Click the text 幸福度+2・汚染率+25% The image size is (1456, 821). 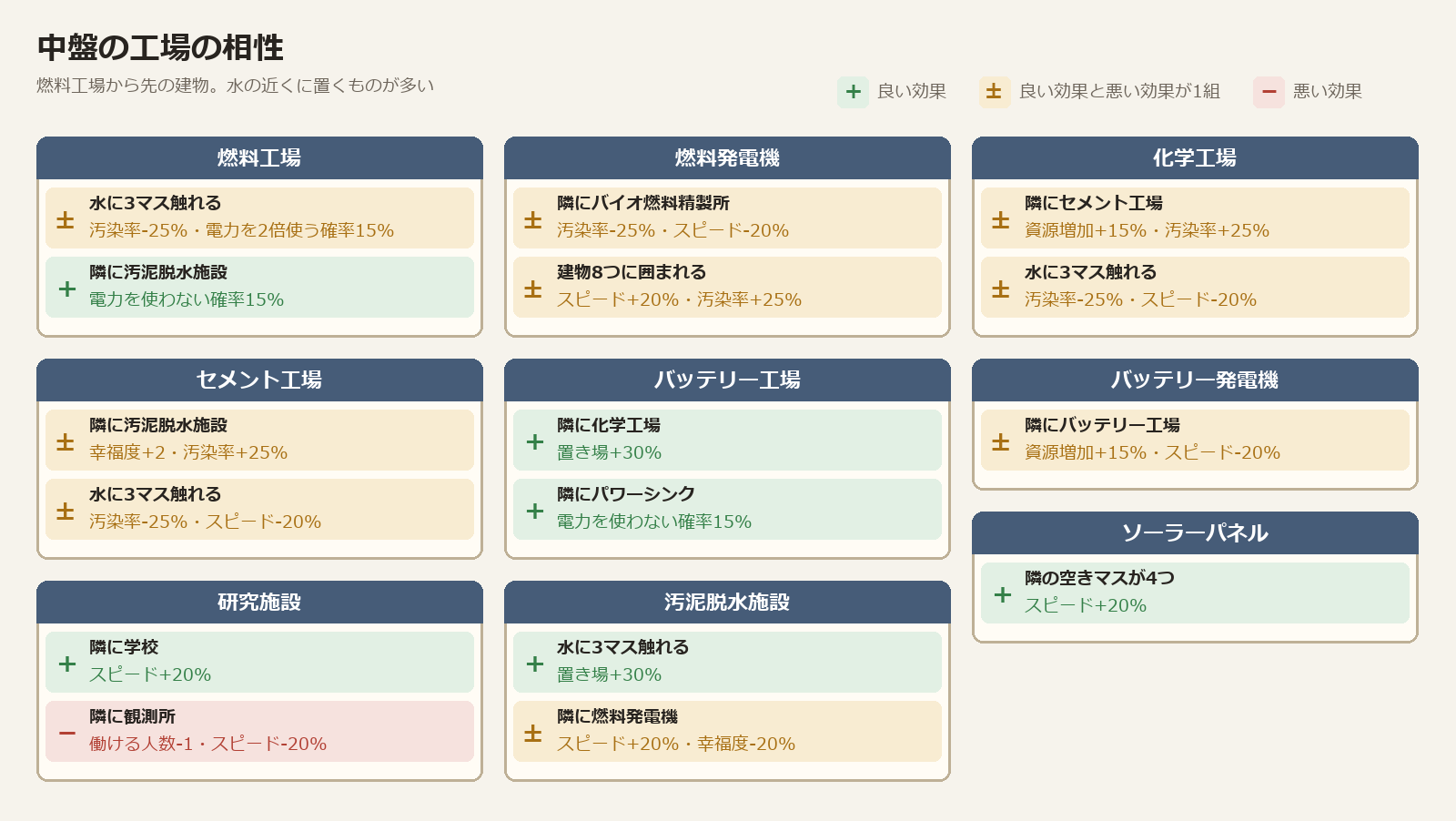(x=188, y=452)
